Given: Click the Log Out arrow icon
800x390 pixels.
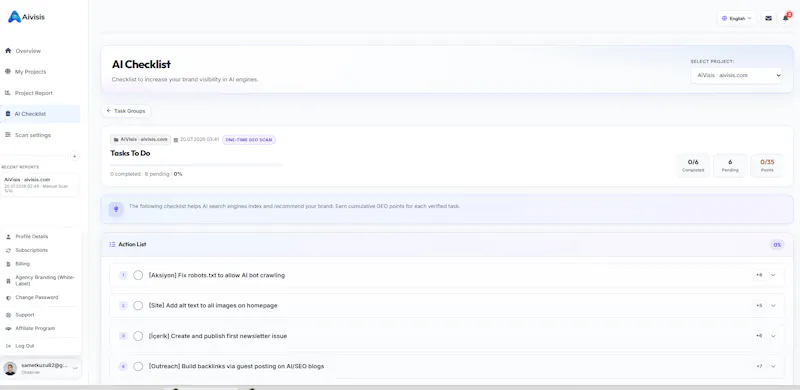Looking at the screenshot, I should pos(8,346).
